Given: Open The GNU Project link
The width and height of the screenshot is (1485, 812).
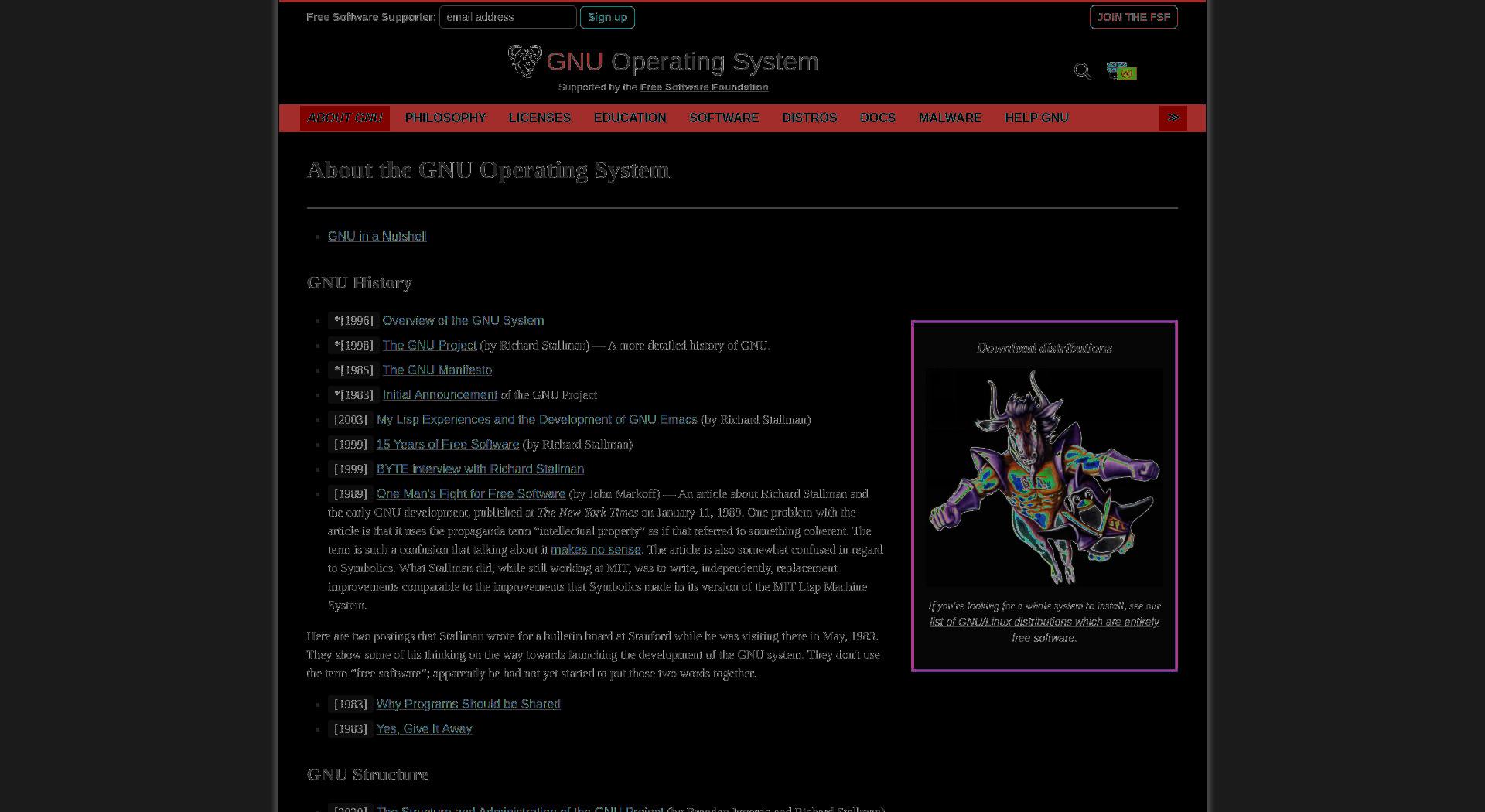Looking at the screenshot, I should pos(430,346).
